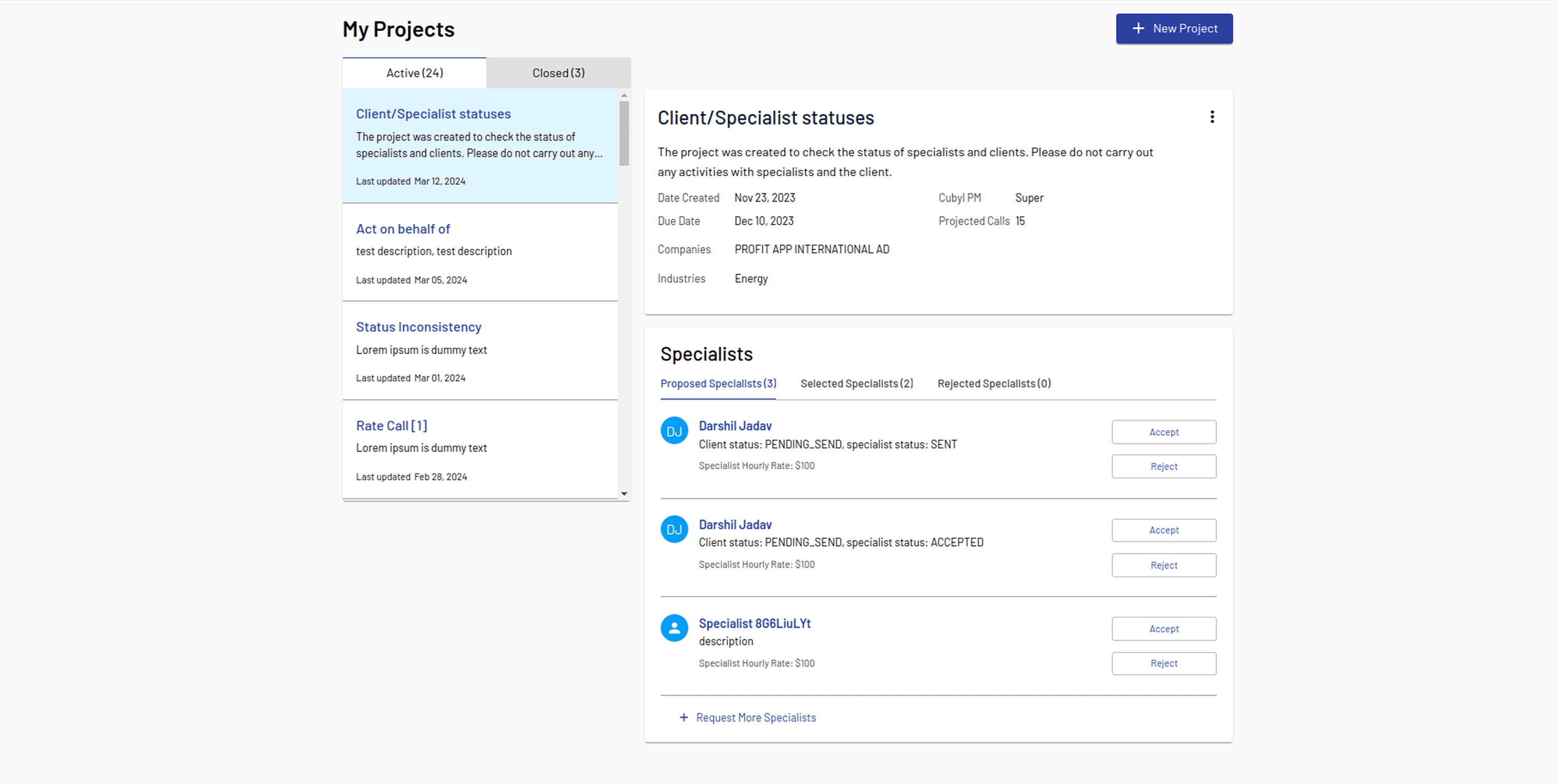Viewport: 1558px width, 784px height.
Task: Reject Darshil Jadav with specialist status ACCEPTED
Action: pyautogui.click(x=1163, y=565)
